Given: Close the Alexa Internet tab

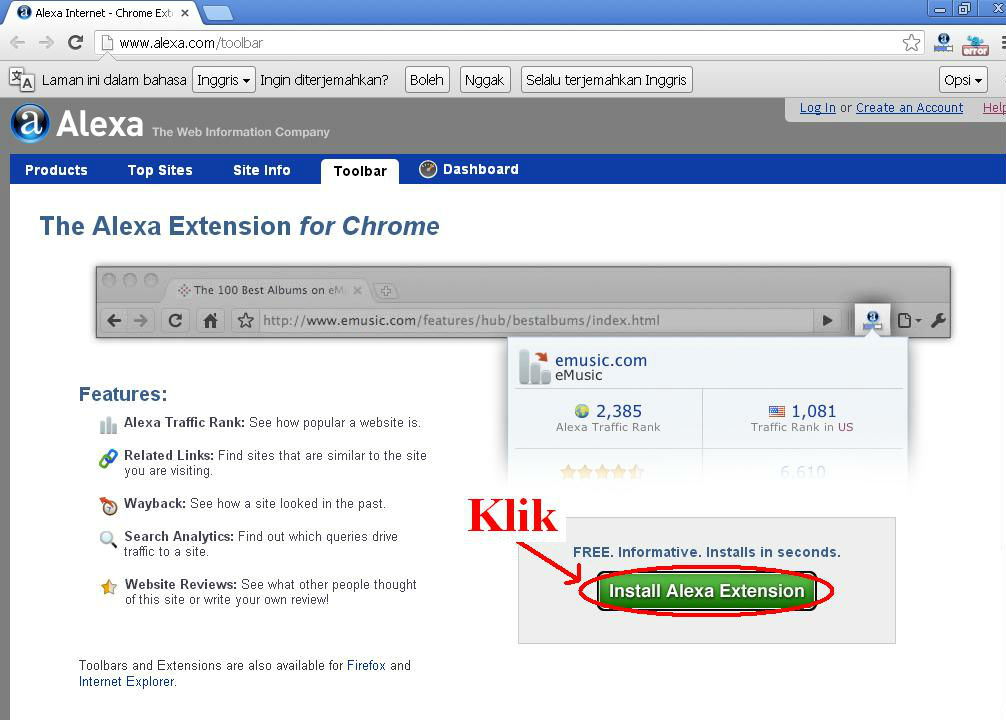Looking at the screenshot, I should 185,13.
